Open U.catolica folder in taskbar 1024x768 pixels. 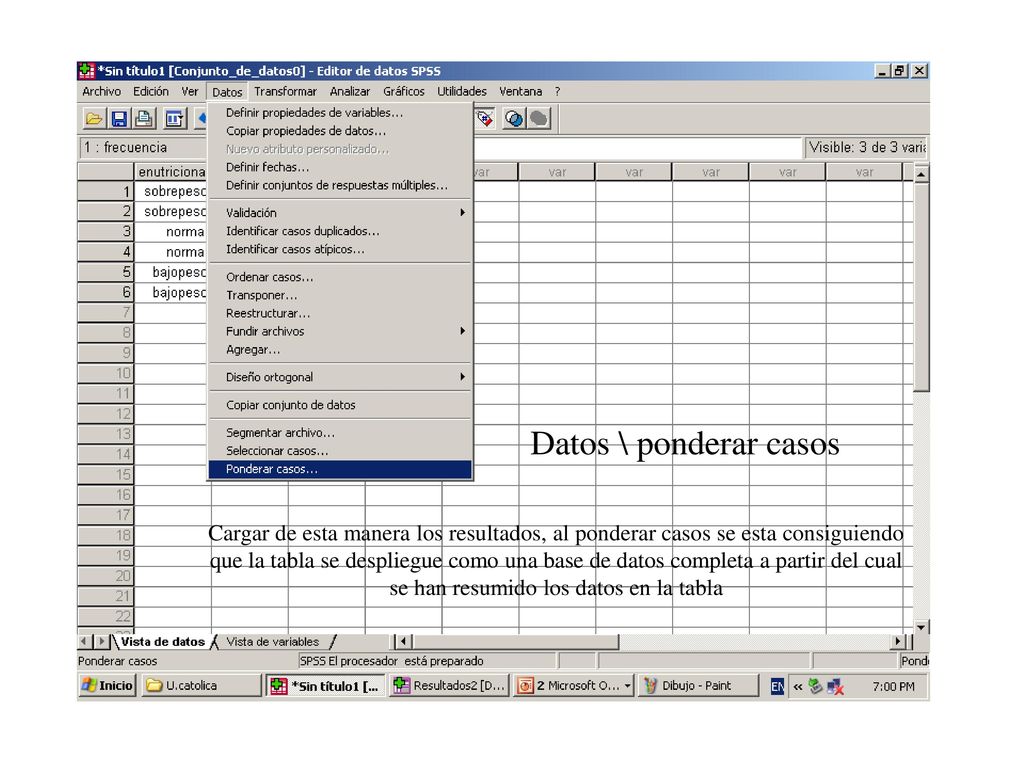click(x=202, y=686)
